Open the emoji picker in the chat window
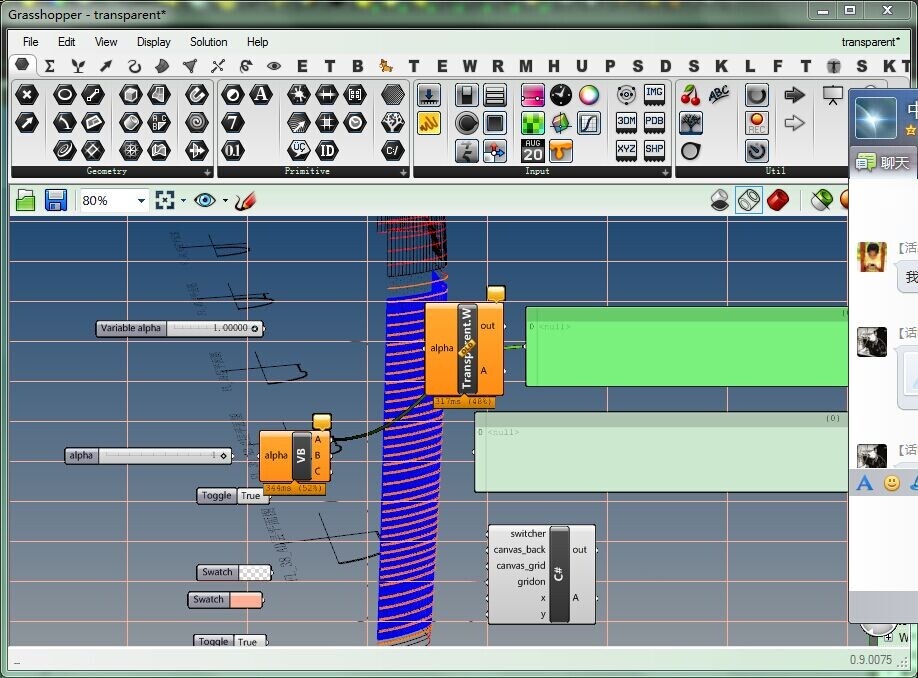 click(x=892, y=484)
